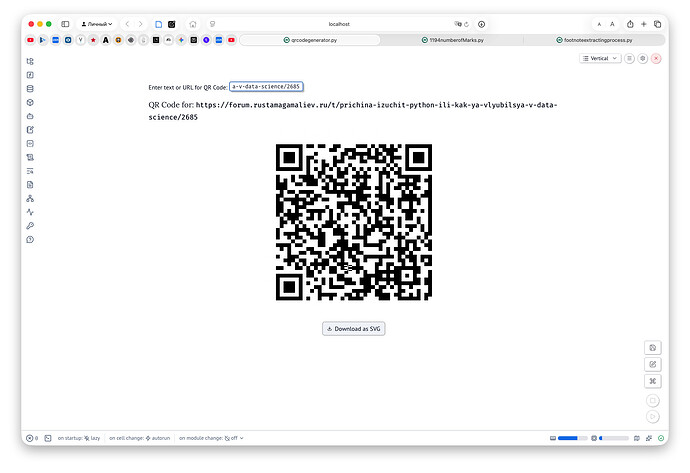Expand on module change off dropdown
Viewport: 690px width, 473px height.
[x=234, y=438]
